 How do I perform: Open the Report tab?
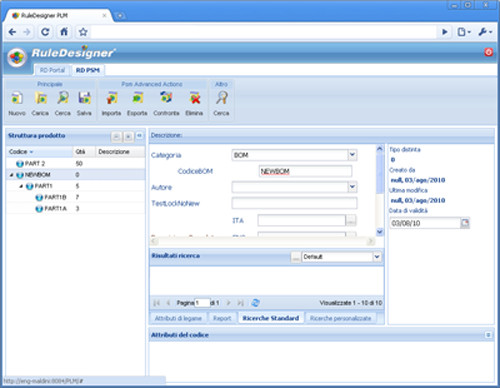click(222, 318)
